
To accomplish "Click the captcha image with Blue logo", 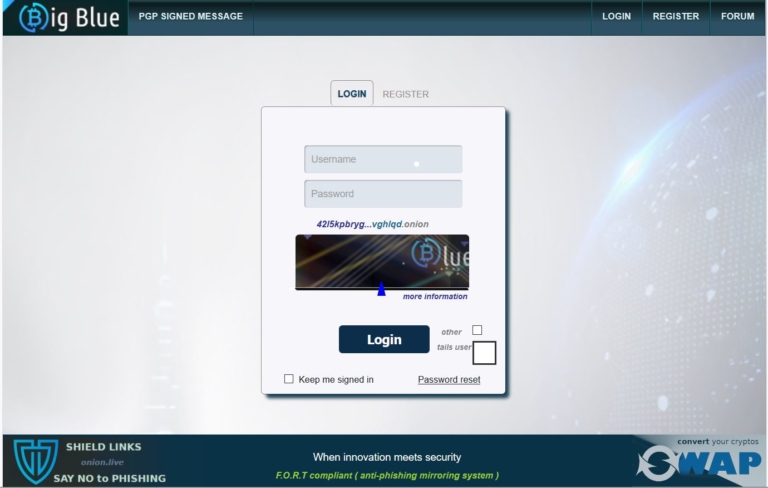I will point(382,262).
